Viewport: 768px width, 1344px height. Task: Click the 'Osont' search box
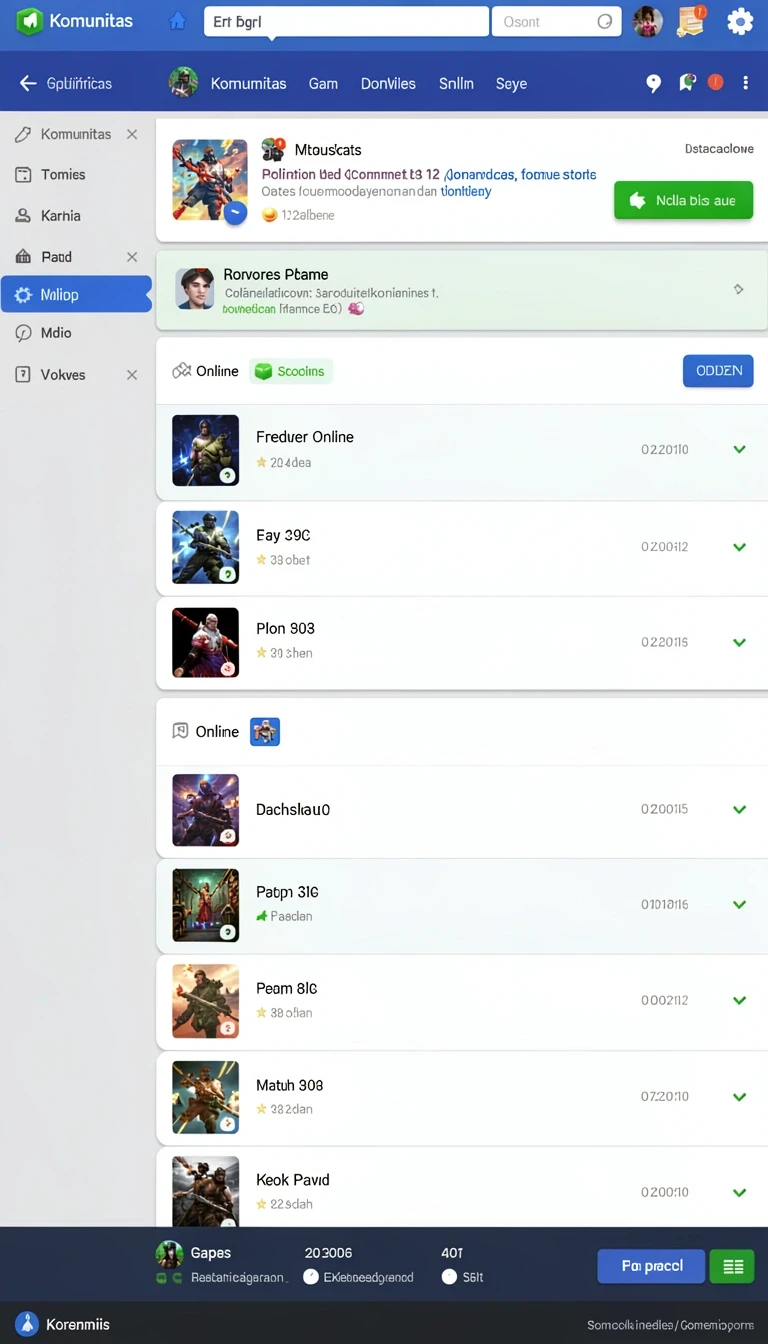tap(556, 21)
